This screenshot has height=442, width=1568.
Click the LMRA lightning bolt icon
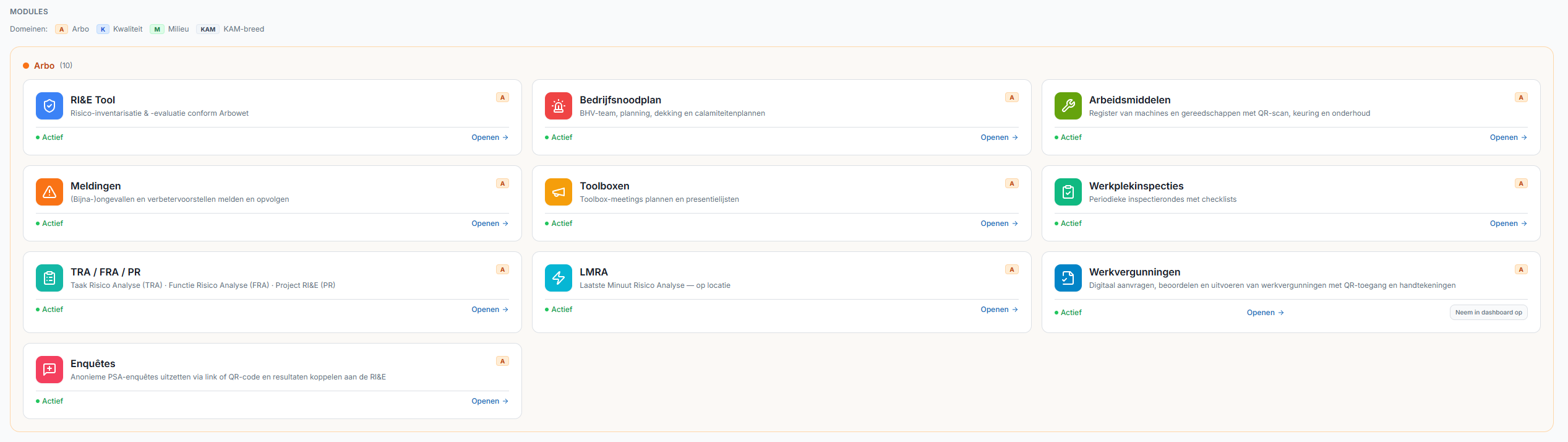coord(559,278)
